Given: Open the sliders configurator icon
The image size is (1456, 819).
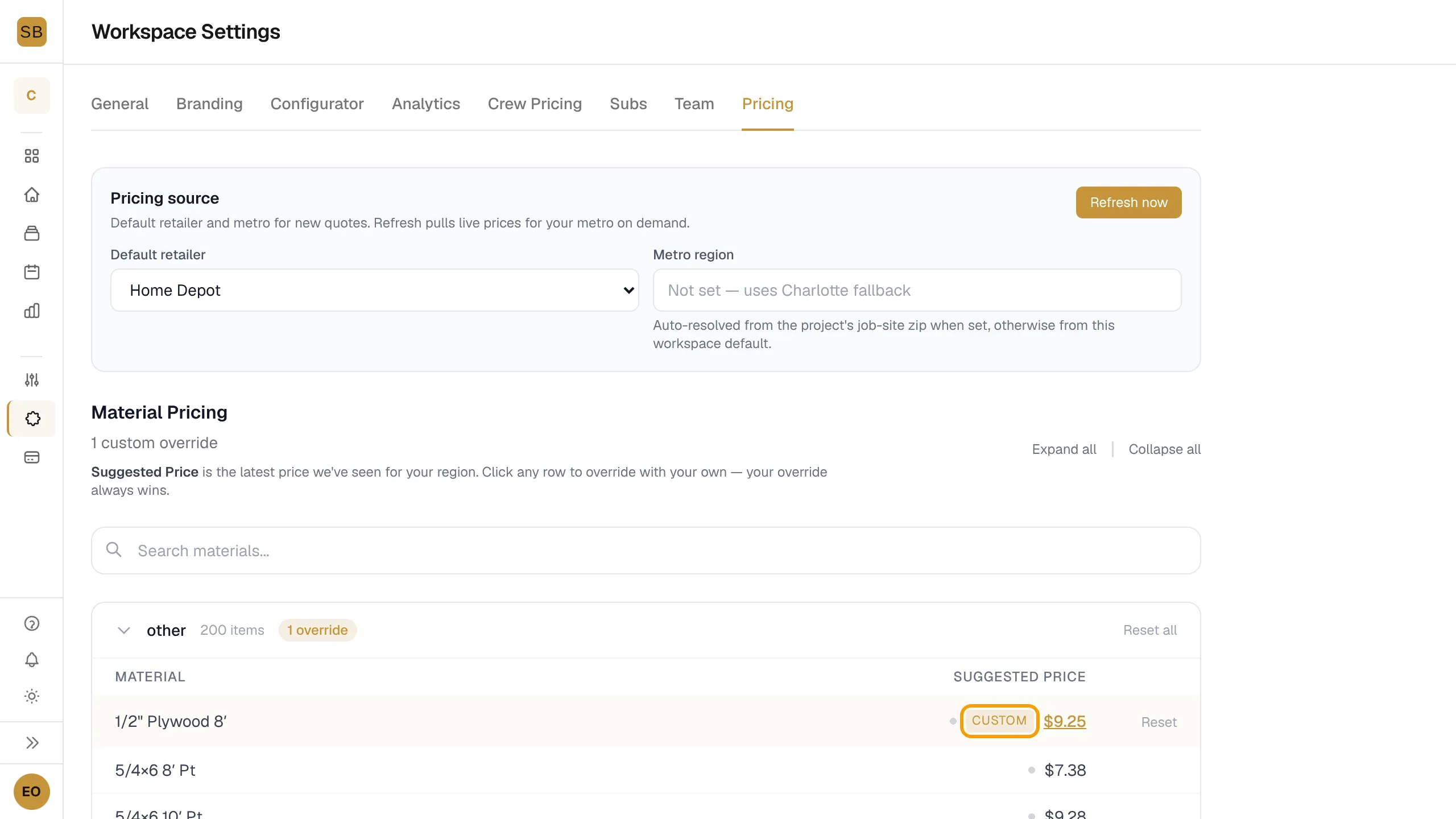Looking at the screenshot, I should [x=32, y=380].
